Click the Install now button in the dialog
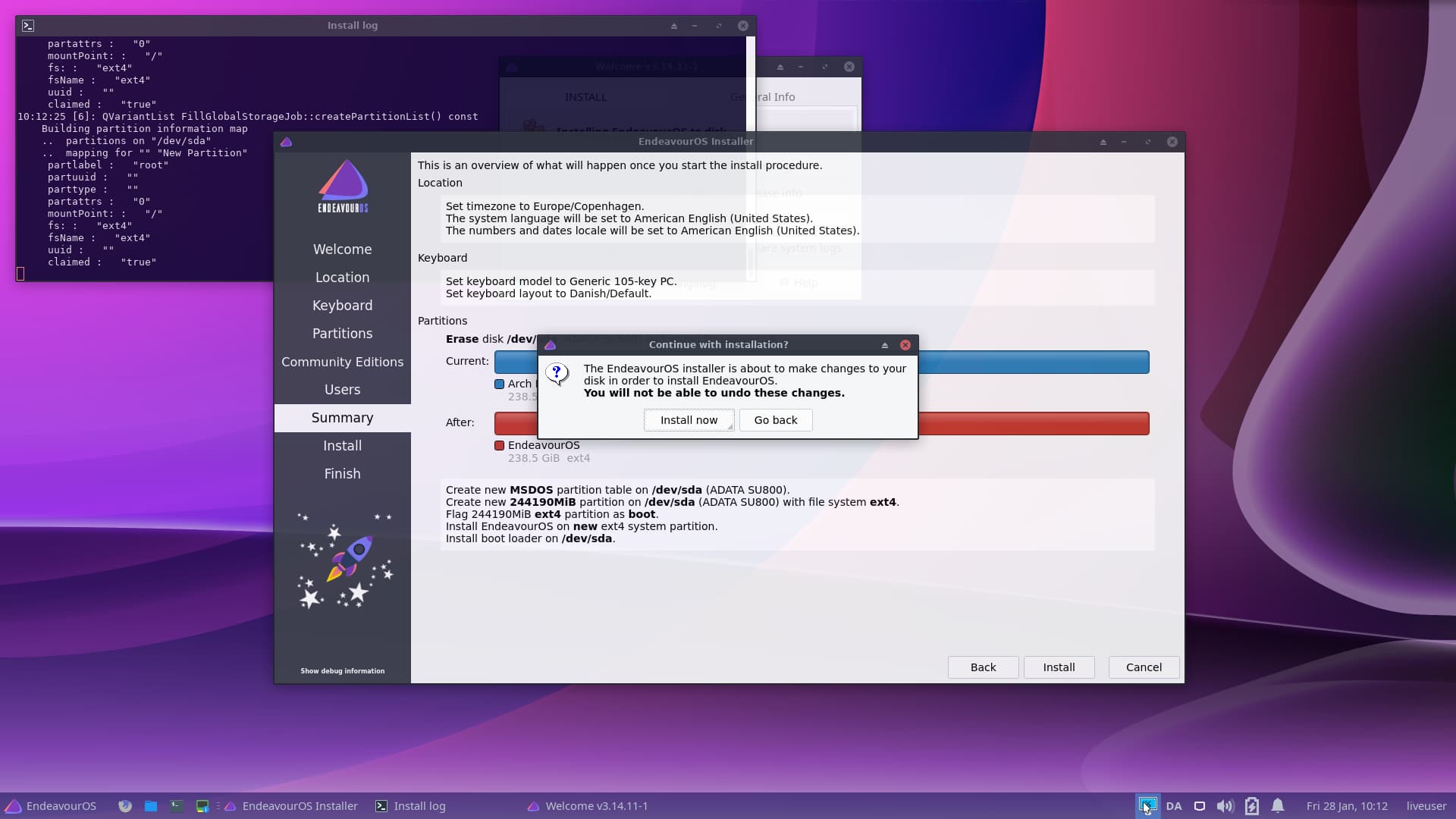The image size is (1456, 819). [689, 420]
